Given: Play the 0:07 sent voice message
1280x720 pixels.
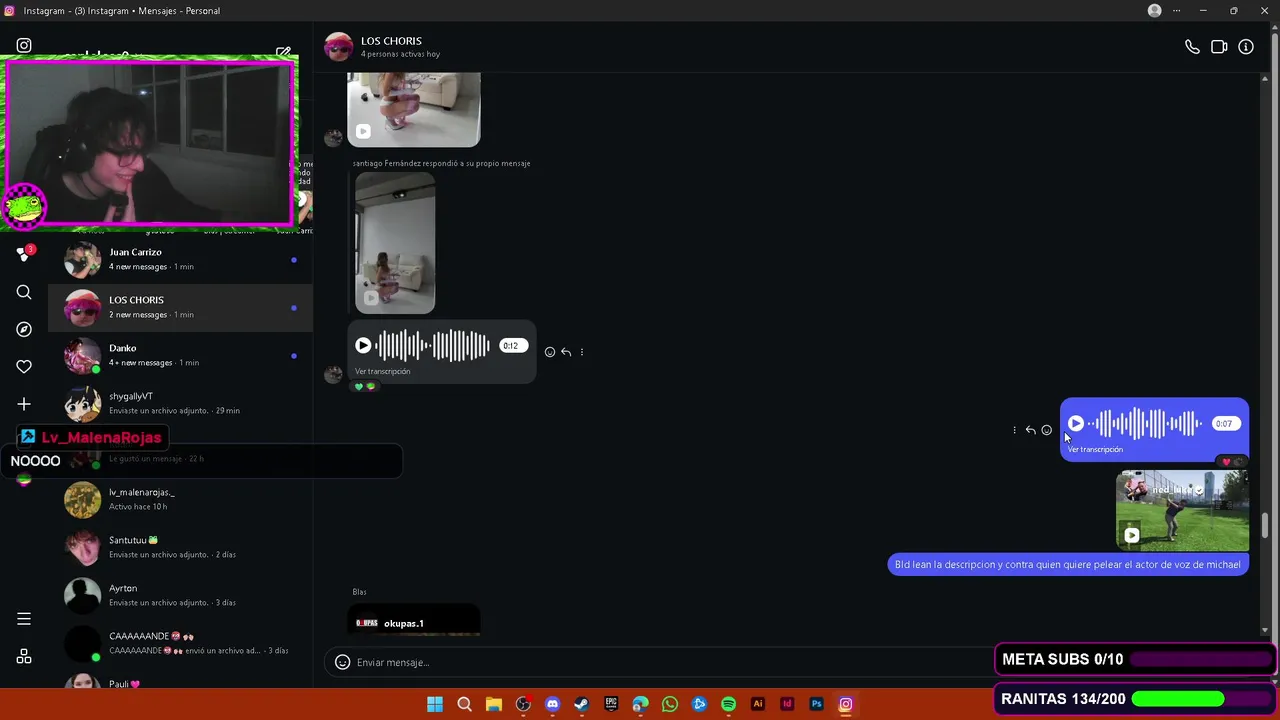Looking at the screenshot, I should click(1076, 423).
